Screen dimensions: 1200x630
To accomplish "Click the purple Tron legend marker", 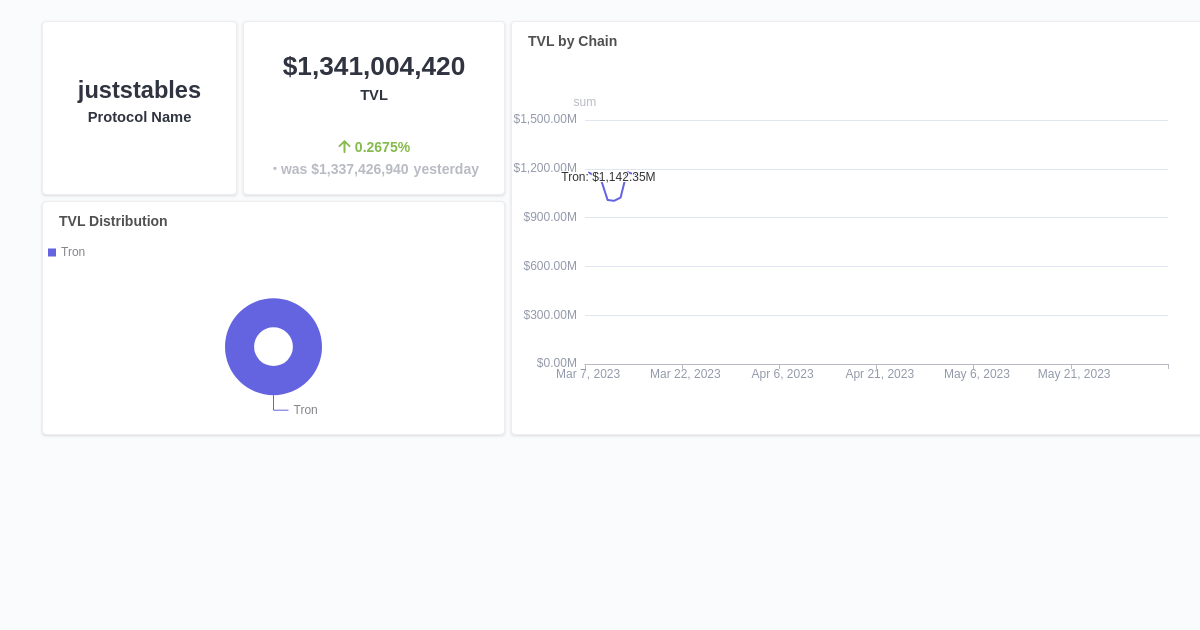I will (x=52, y=252).
